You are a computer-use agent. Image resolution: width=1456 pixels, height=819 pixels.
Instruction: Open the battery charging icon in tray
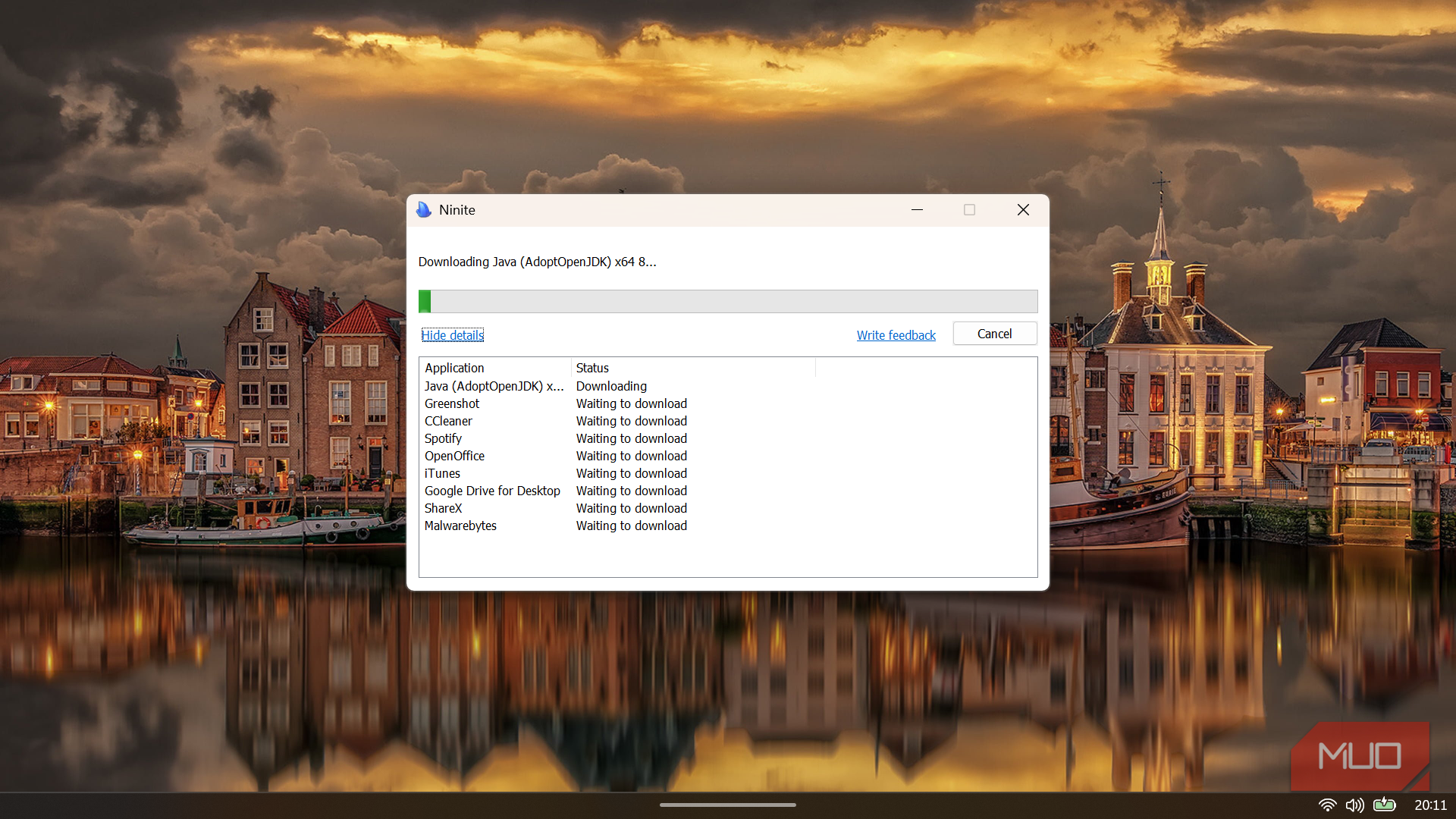coord(1384,805)
